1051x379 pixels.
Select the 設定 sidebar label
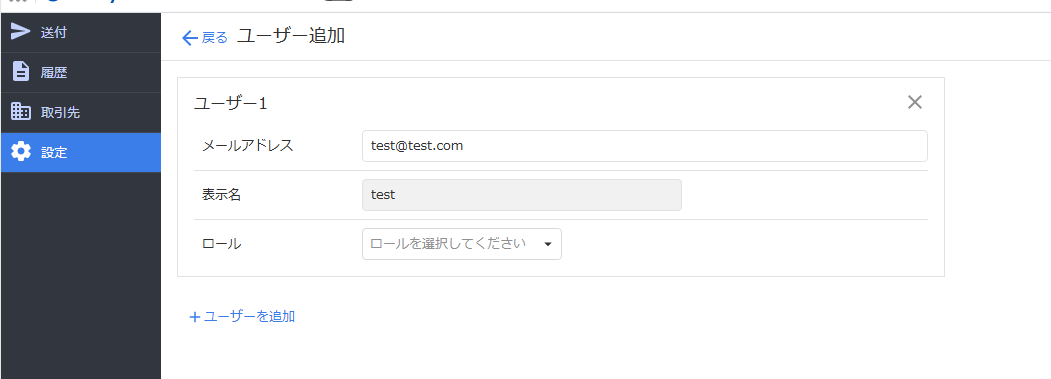54,152
